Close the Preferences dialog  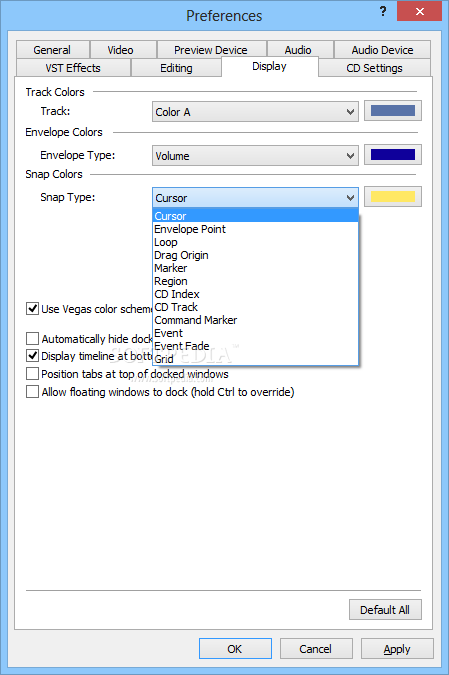(x=419, y=11)
